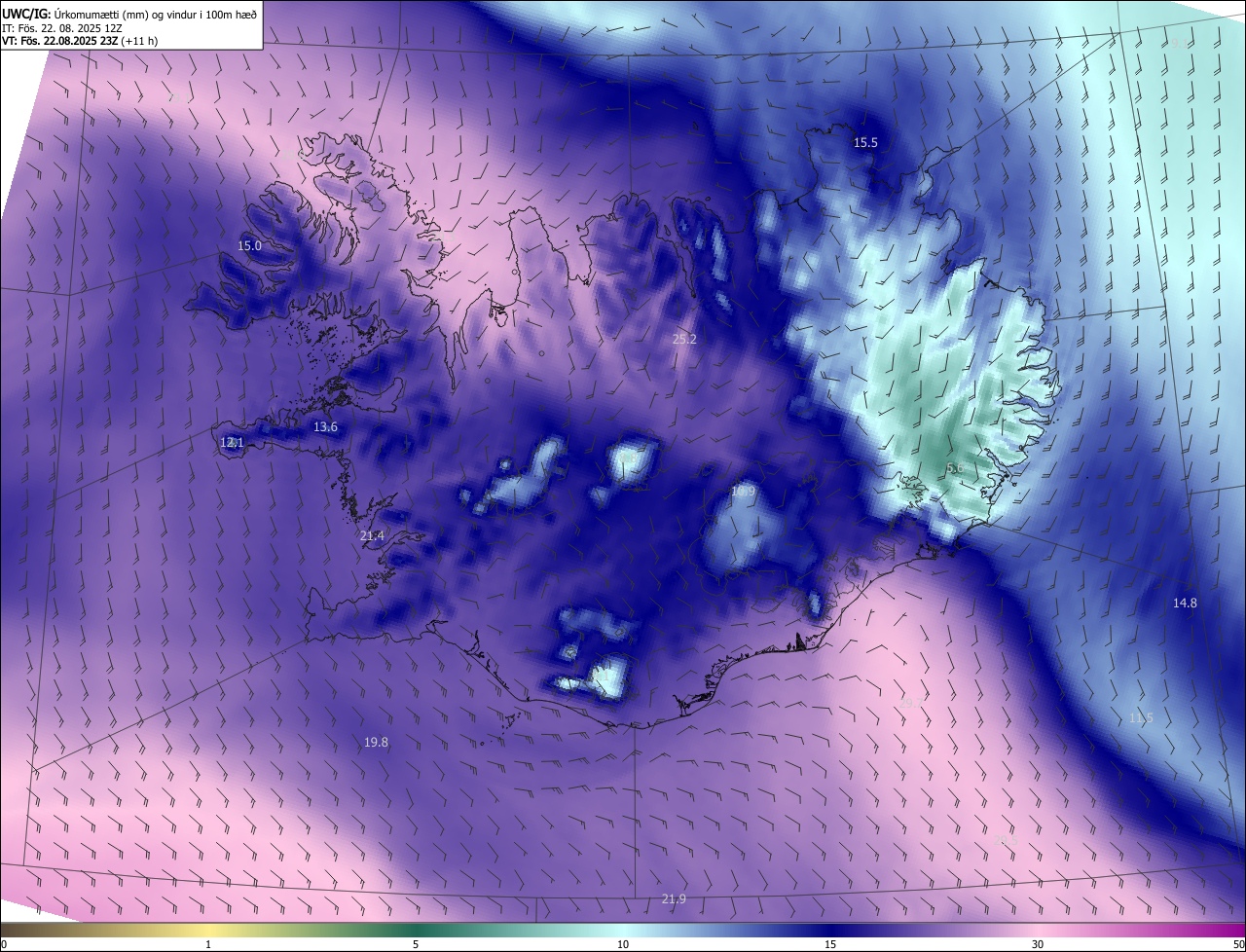Screen dimensions: 1246x952
Task: Click the legend tick label '15'
Action: [x=830, y=944]
